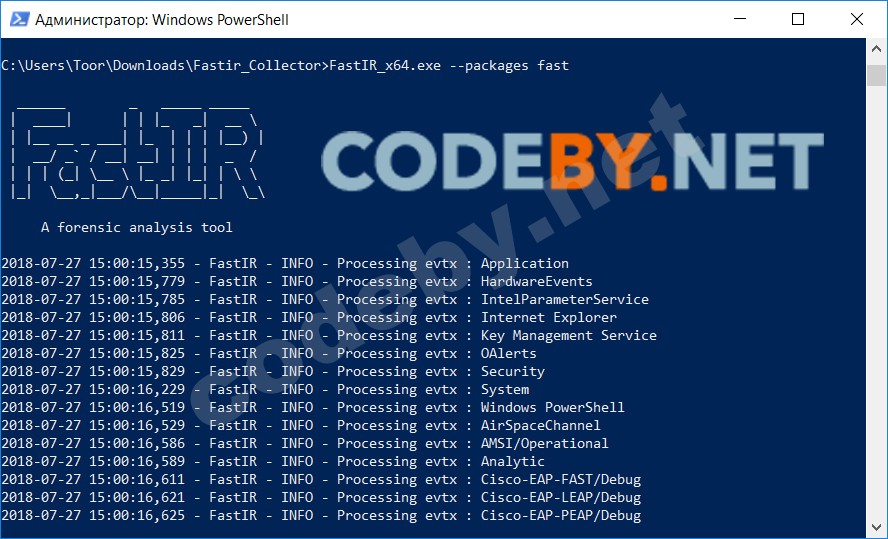Maximize the Windows PowerShell window
The width and height of the screenshot is (888, 539).
[798, 19]
